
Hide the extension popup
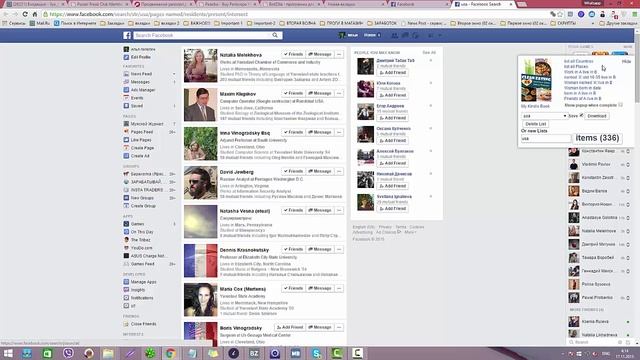(626, 61)
